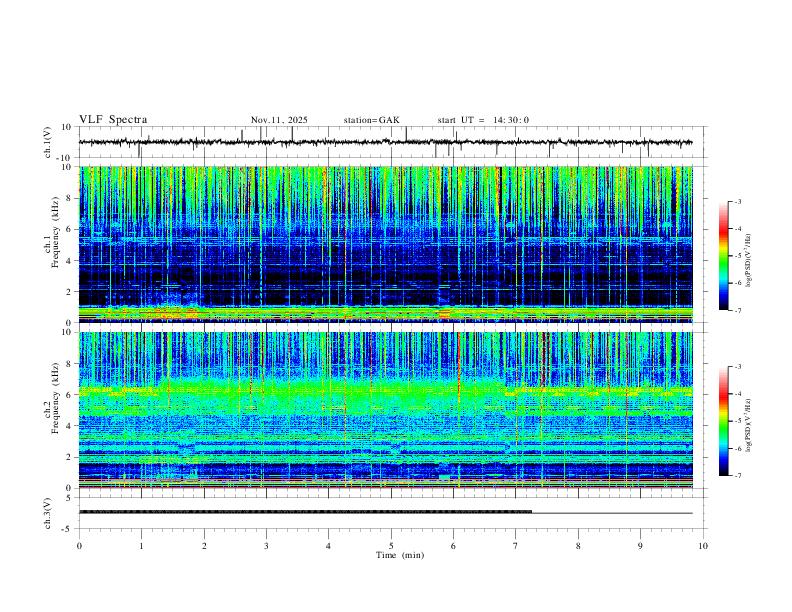Click the ch.2 'Frequency (kHz)' axis label
Screen dimensions: 792x612
[55, 398]
